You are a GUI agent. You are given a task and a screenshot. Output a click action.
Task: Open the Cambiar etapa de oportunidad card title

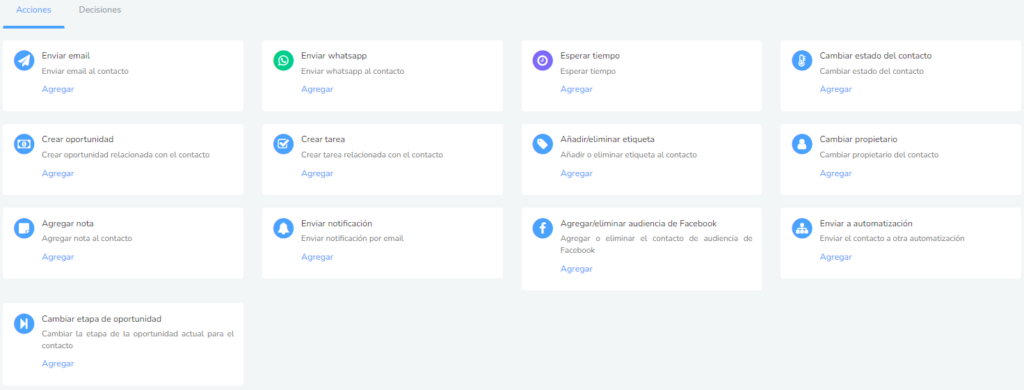click(x=101, y=318)
